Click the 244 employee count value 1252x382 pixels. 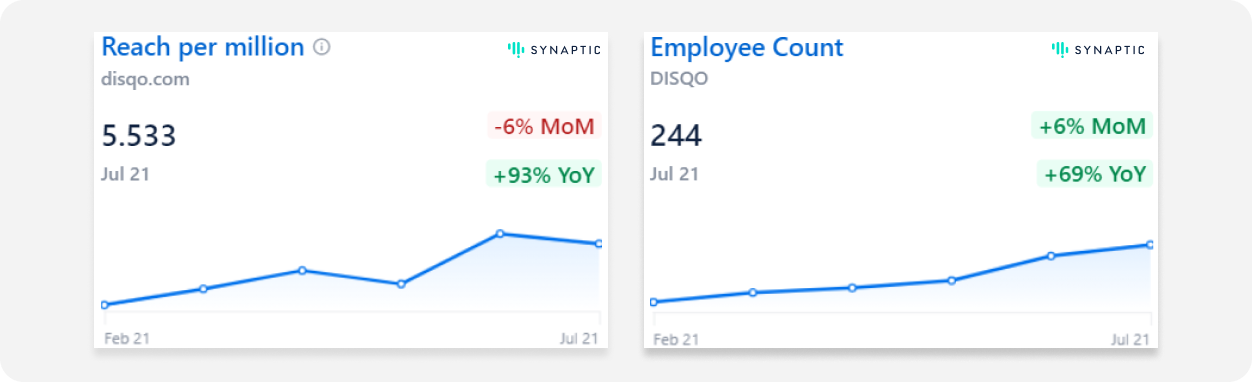click(676, 135)
